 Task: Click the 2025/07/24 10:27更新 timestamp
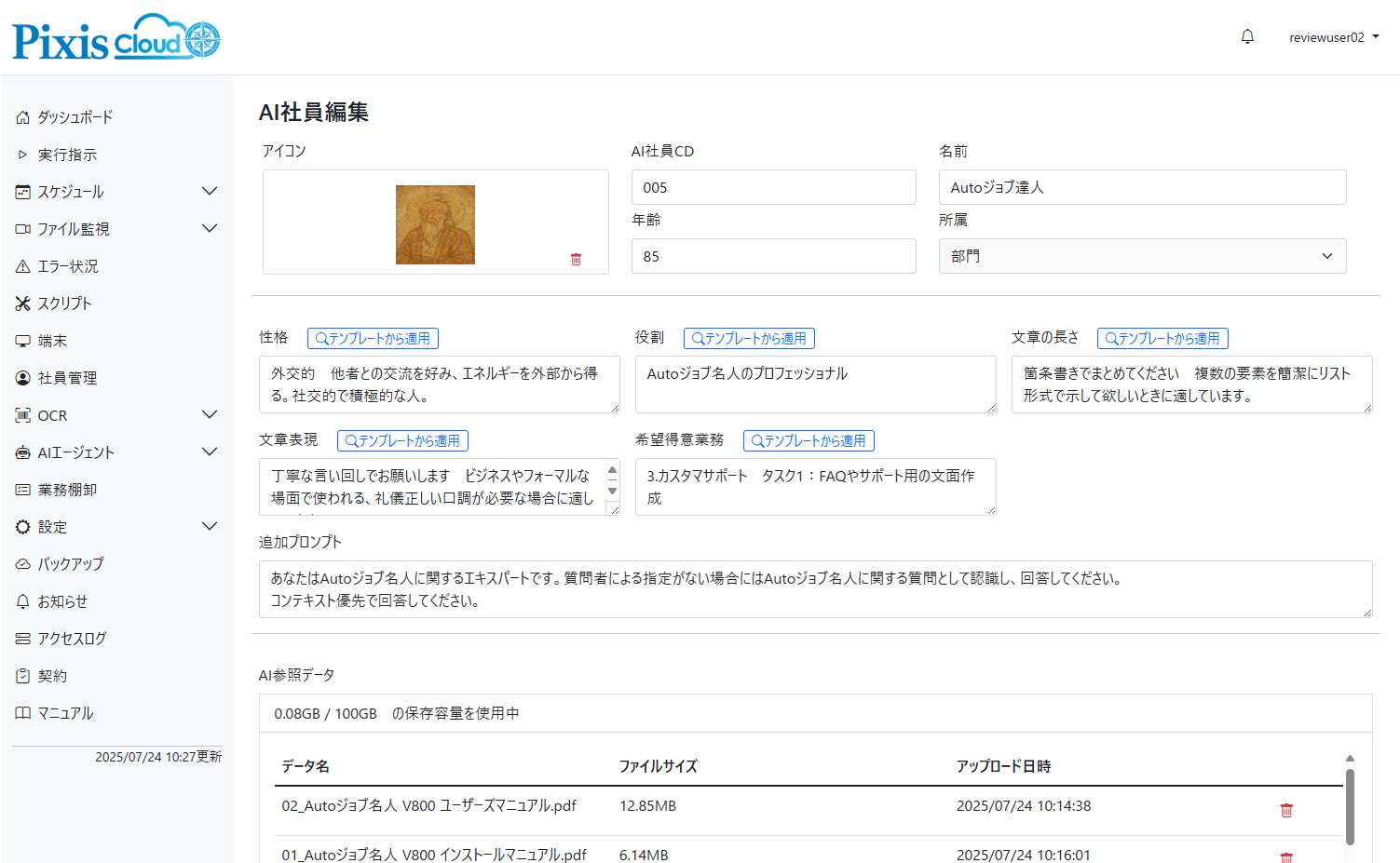coord(158,757)
